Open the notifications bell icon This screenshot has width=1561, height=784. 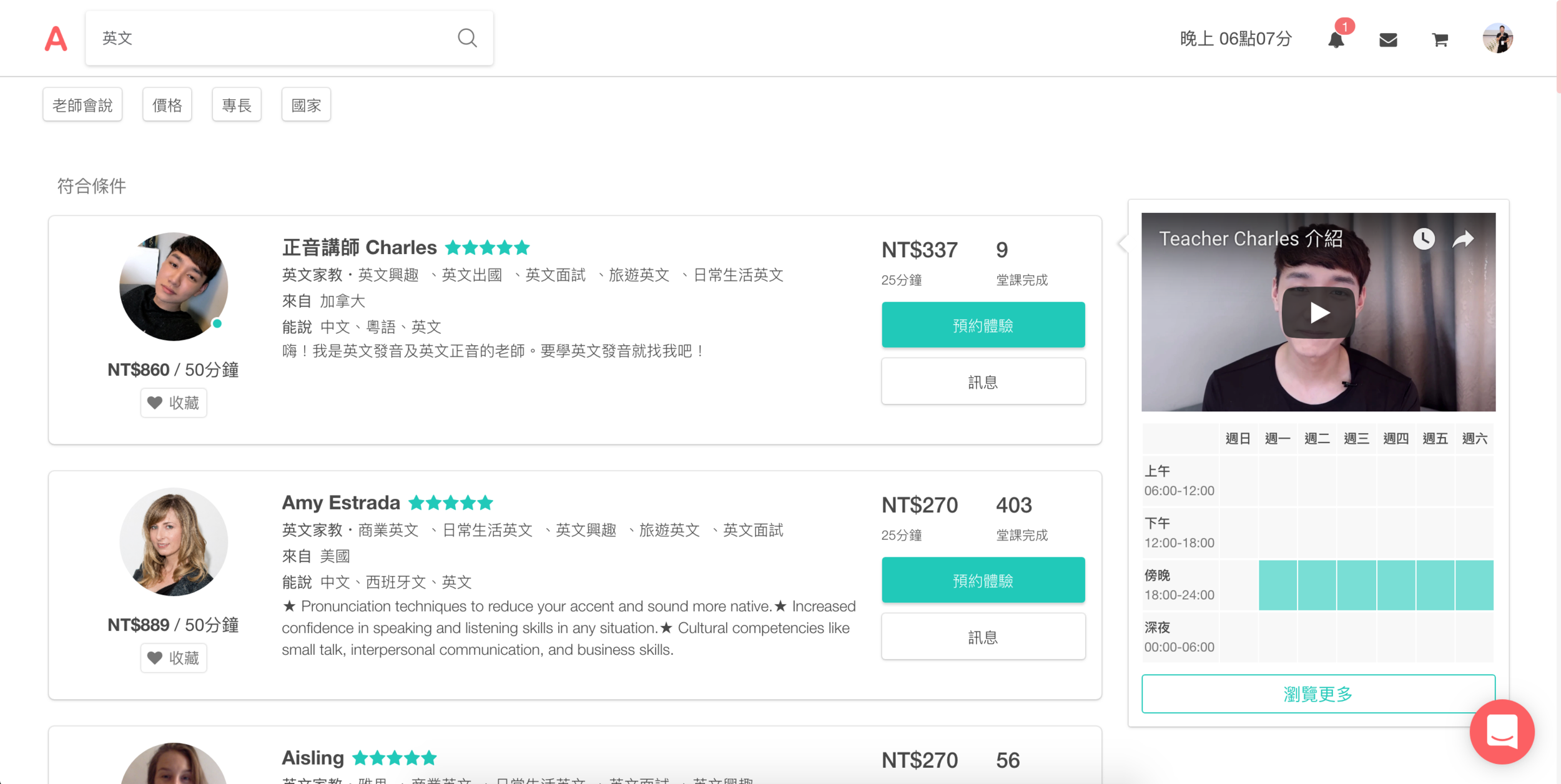point(1336,40)
